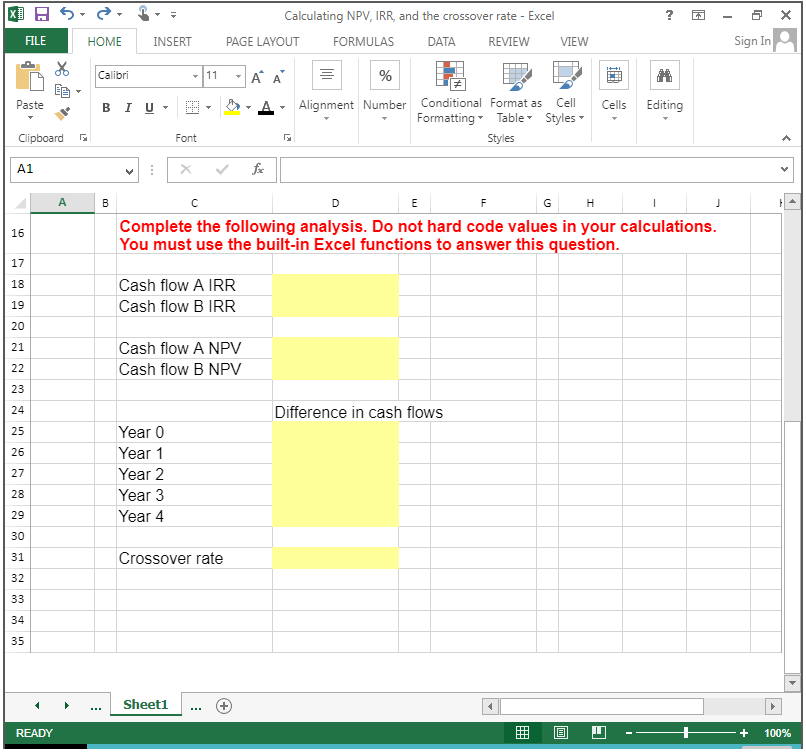Image resolution: width=806 pixels, height=753 pixels.
Task: Click the zoom out minus button
Action: pos(628,733)
